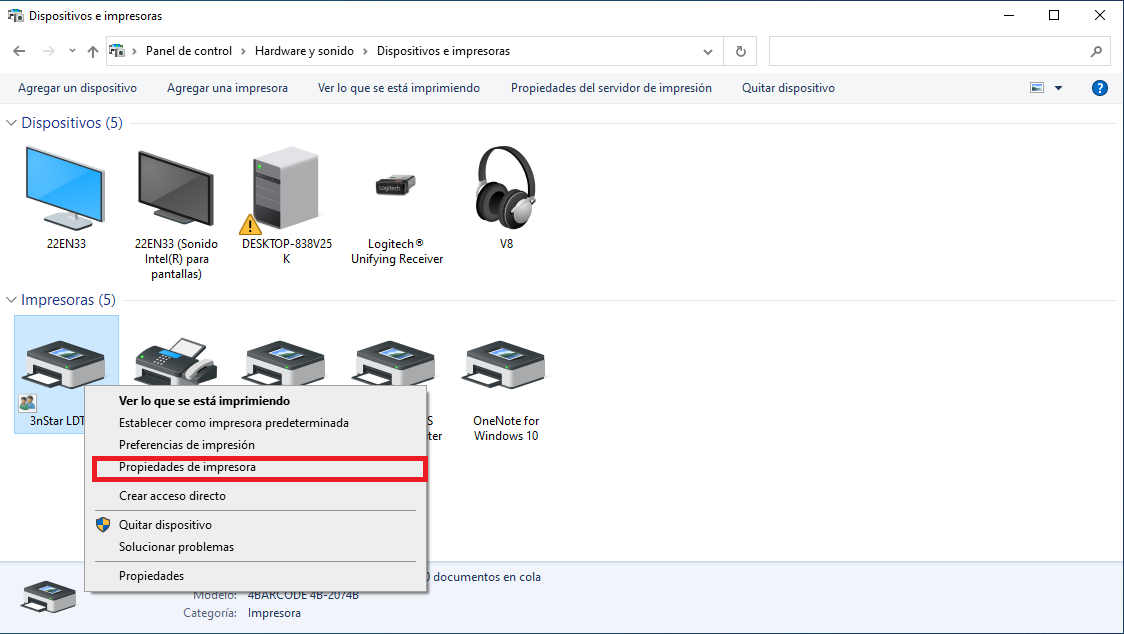Viewport: 1124px width, 634px height.
Task: Select the 22EN33 monitor device icon
Action: tap(65, 188)
